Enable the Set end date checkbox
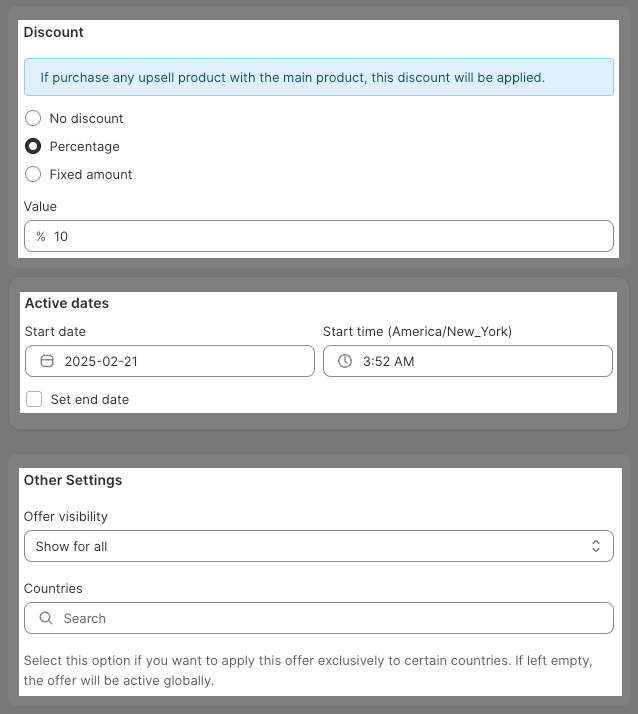 pos(34,399)
